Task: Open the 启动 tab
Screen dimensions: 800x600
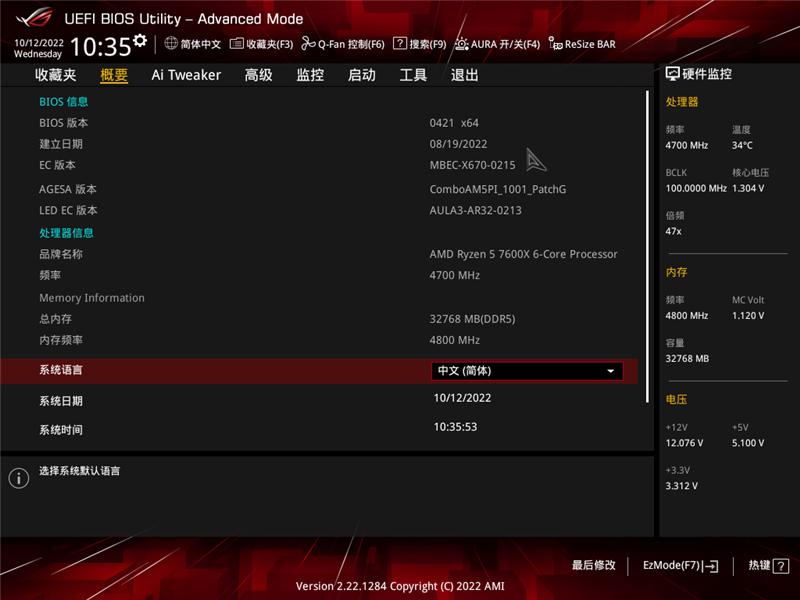Action: click(362, 75)
